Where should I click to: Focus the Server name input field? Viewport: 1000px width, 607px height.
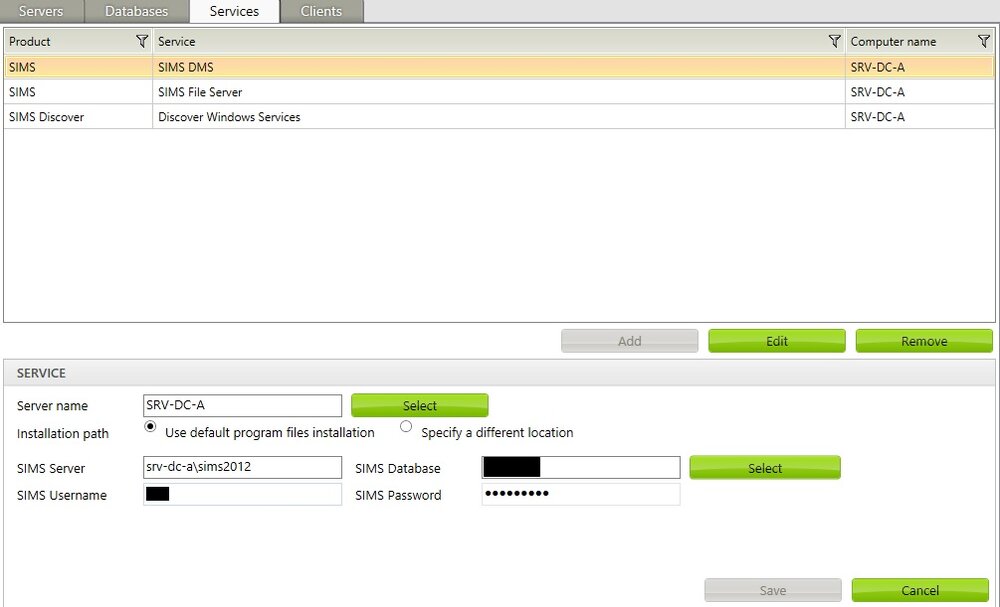tap(242, 406)
